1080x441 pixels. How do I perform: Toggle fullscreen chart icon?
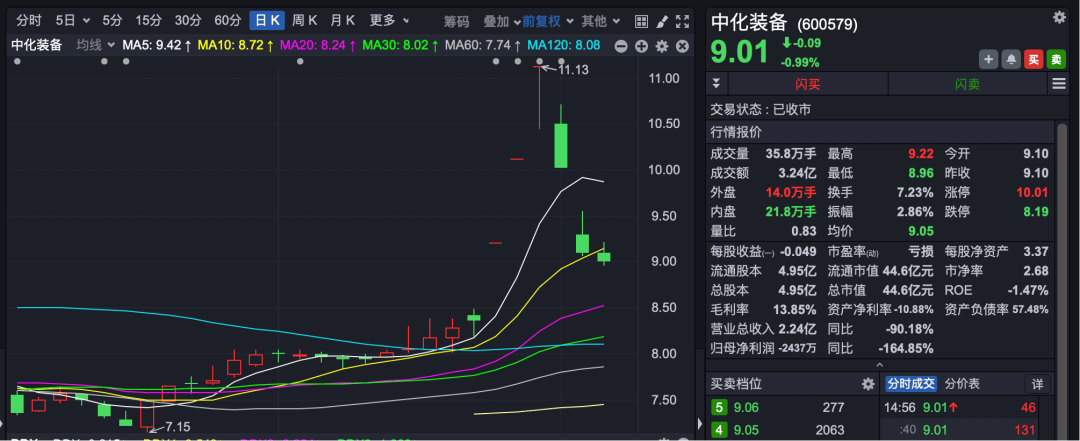coord(683,21)
